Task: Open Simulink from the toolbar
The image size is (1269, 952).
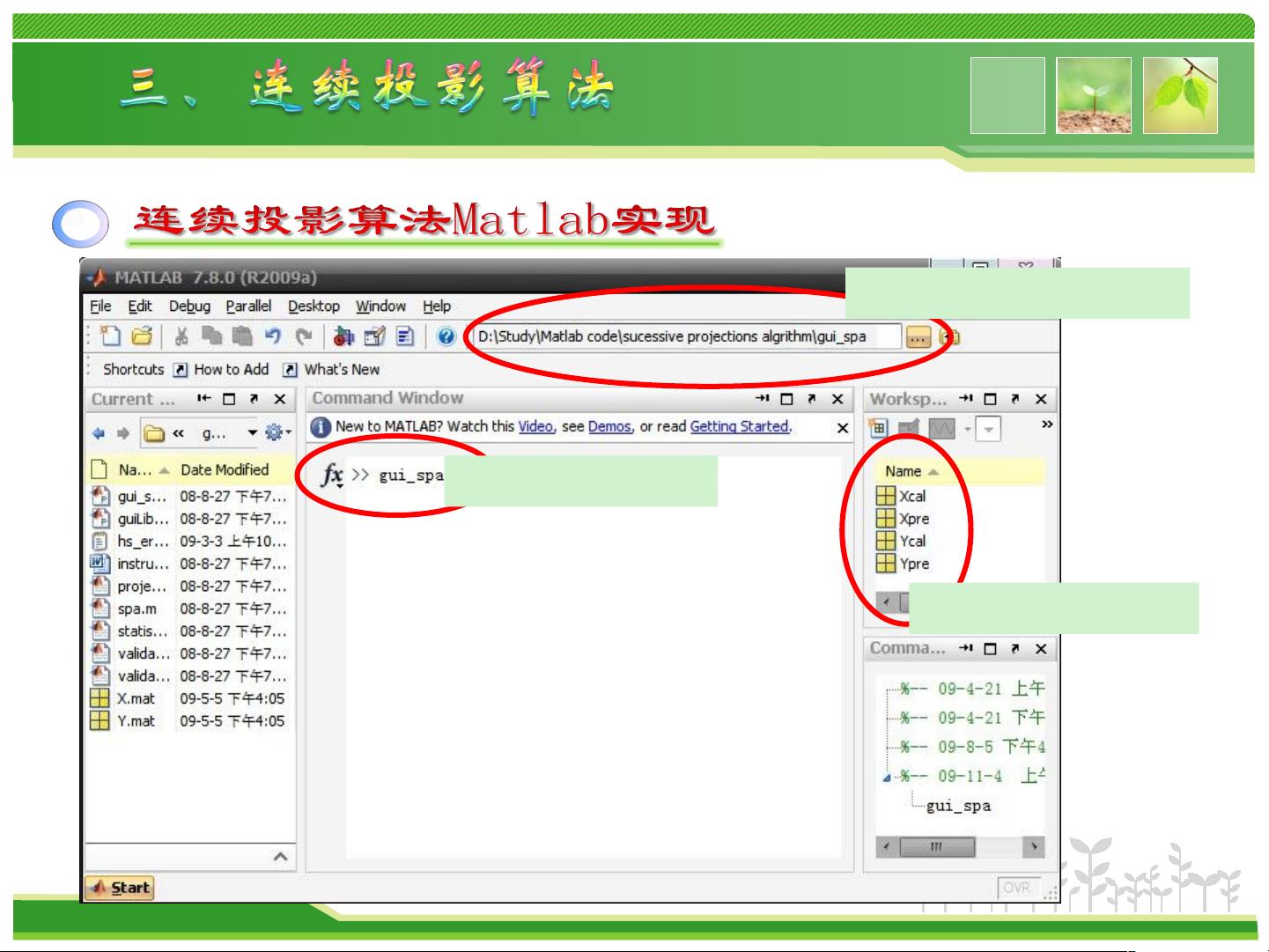Action: 343,336
